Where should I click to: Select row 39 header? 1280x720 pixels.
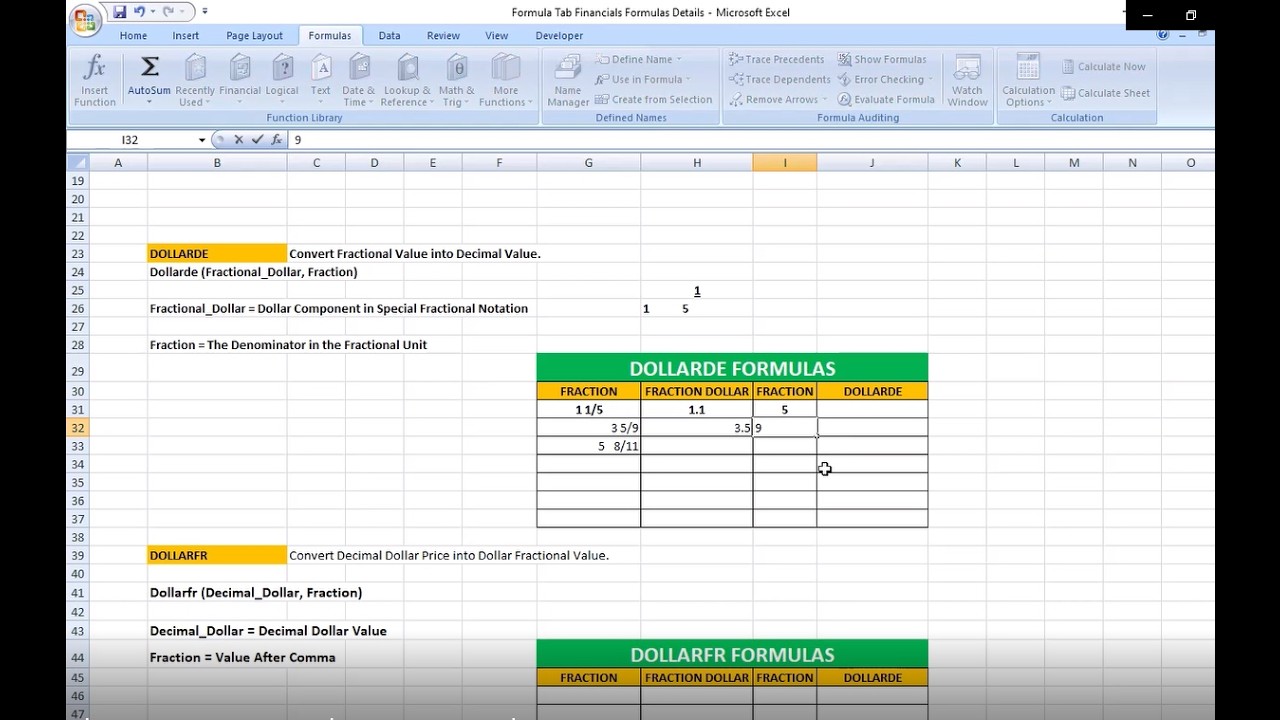tap(77, 556)
